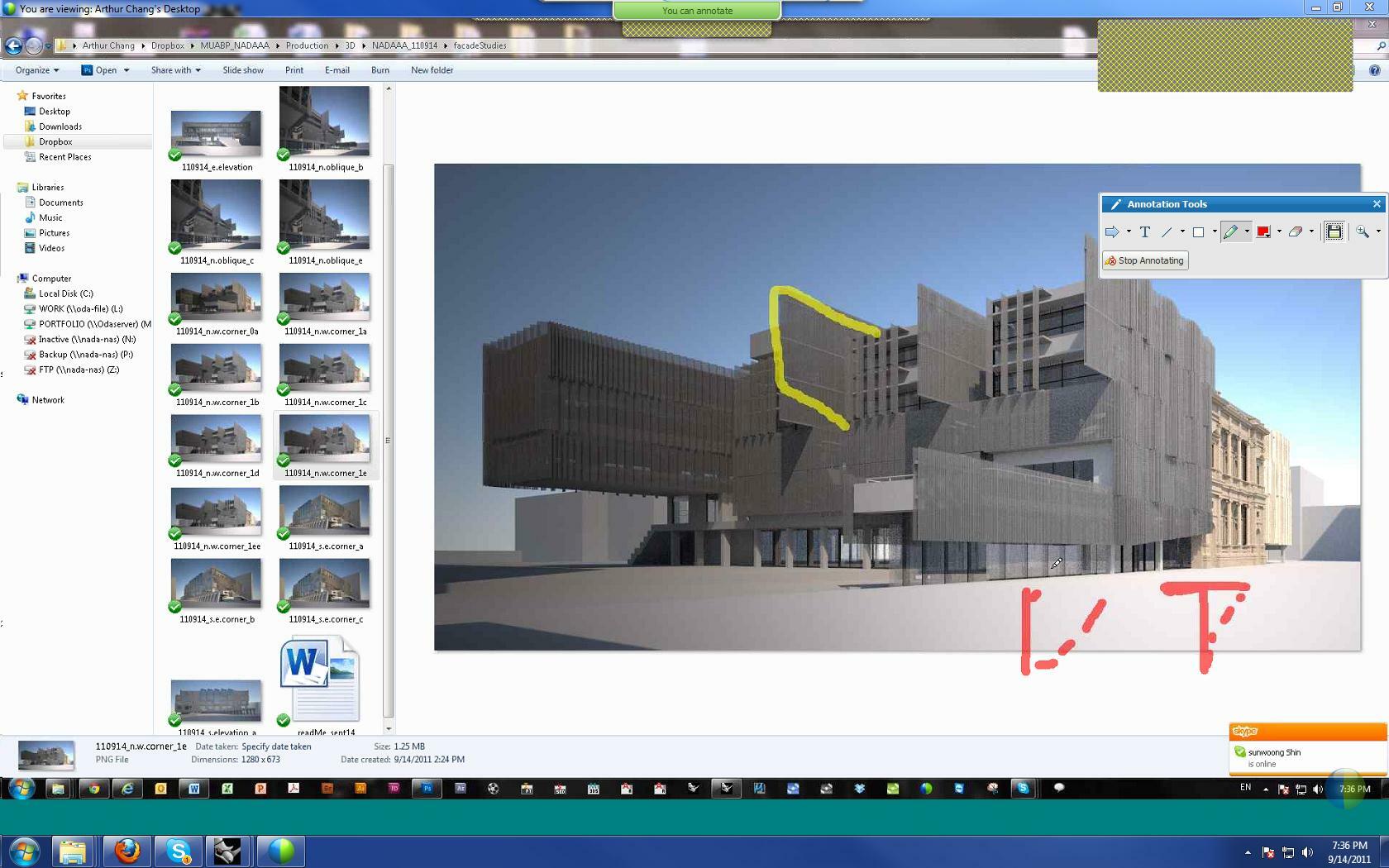Click the Open button with Photoshop icon
Screen dimensions: 1389x868
coord(99,70)
